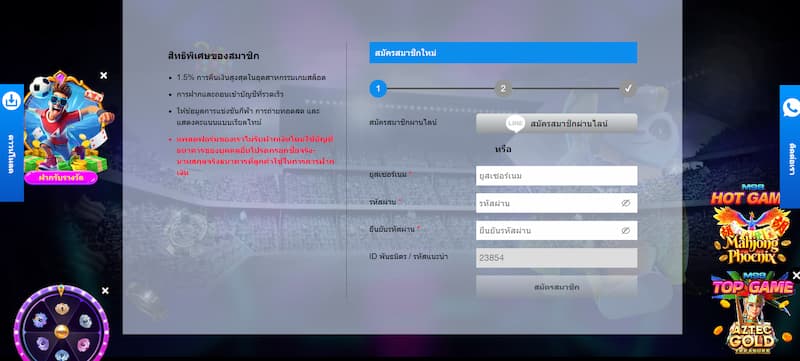Close the Top Game banner
800x361 pixels.
(795, 275)
